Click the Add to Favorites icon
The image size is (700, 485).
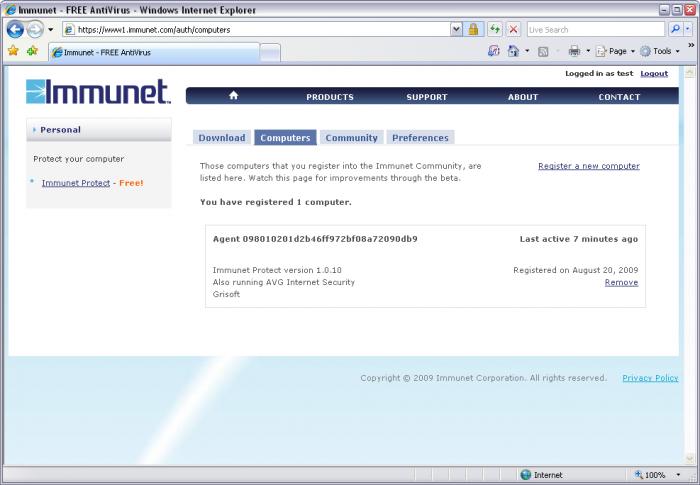(33, 50)
